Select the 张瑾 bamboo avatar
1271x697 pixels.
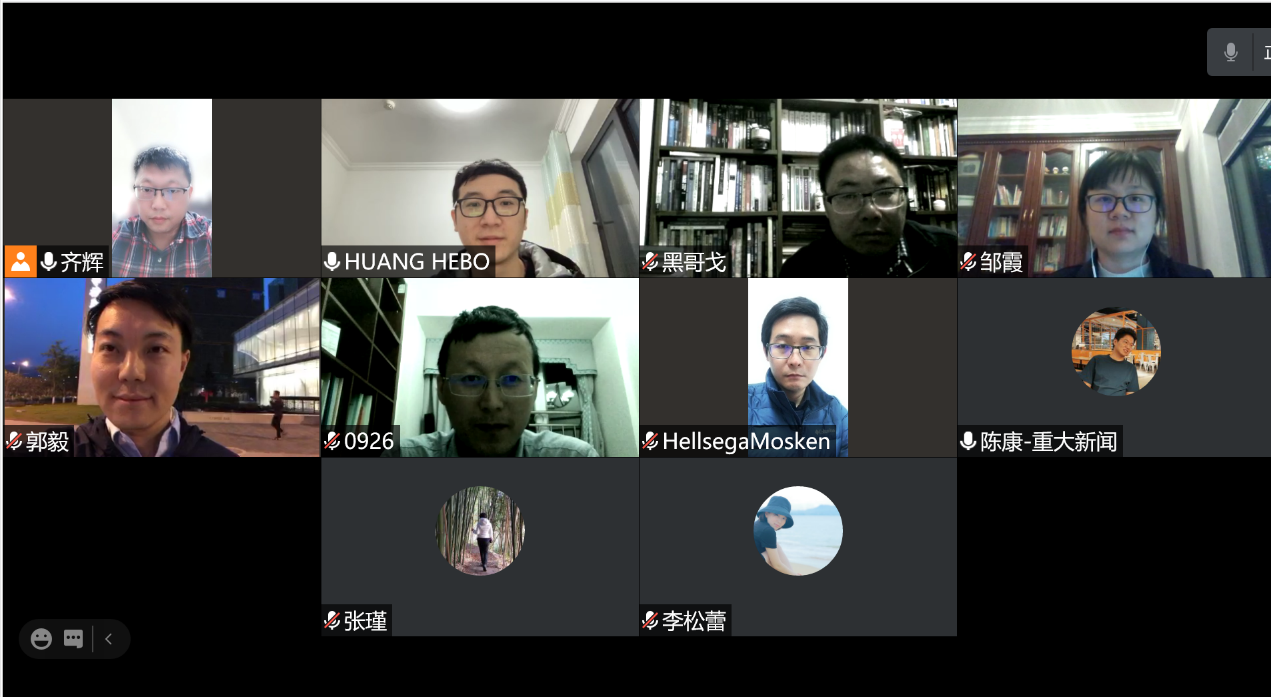tap(480, 531)
